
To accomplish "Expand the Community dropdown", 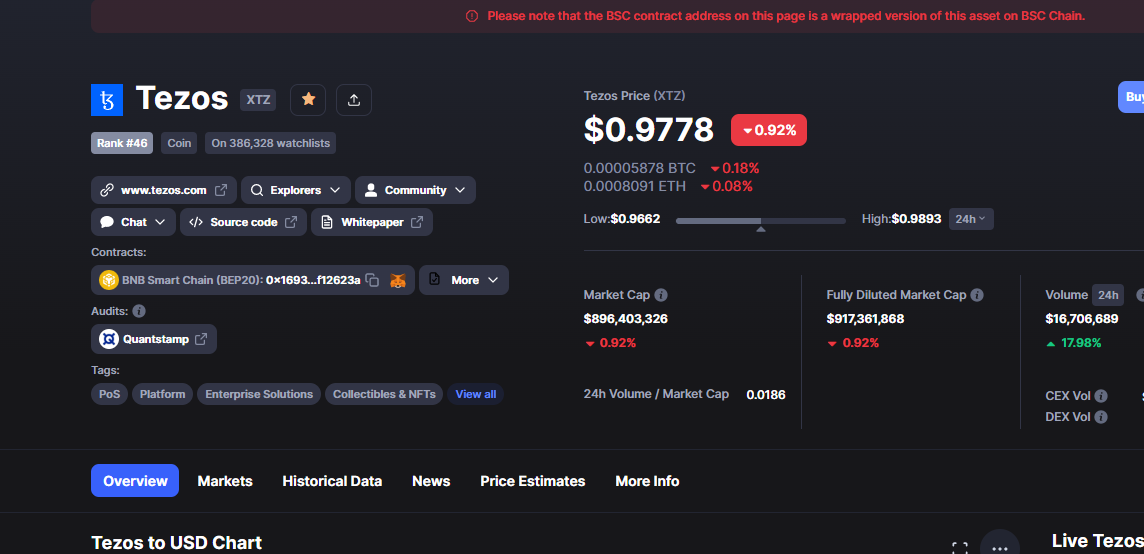I will pos(415,190).
